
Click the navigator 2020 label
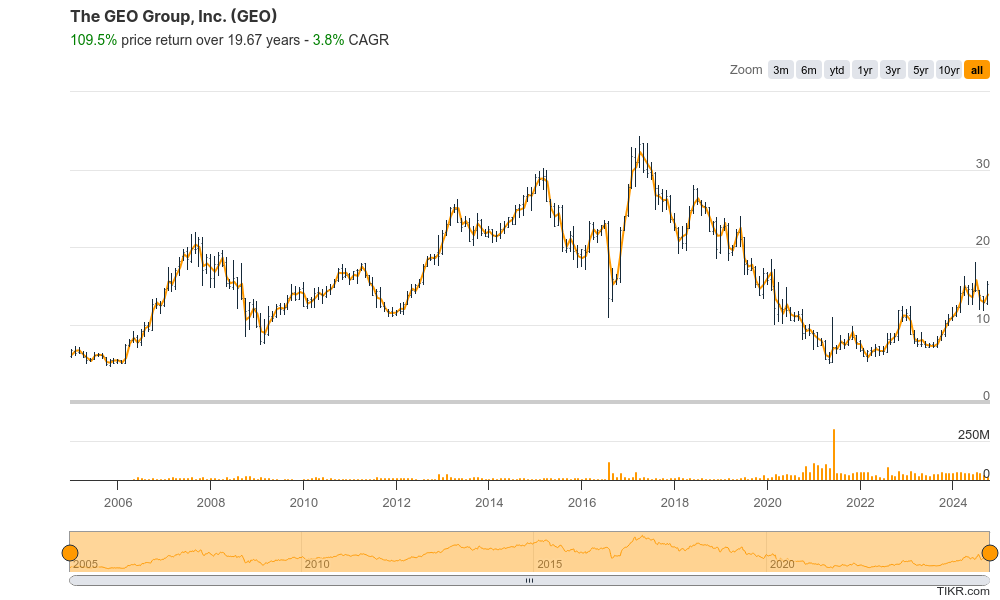tap(782, 564)
